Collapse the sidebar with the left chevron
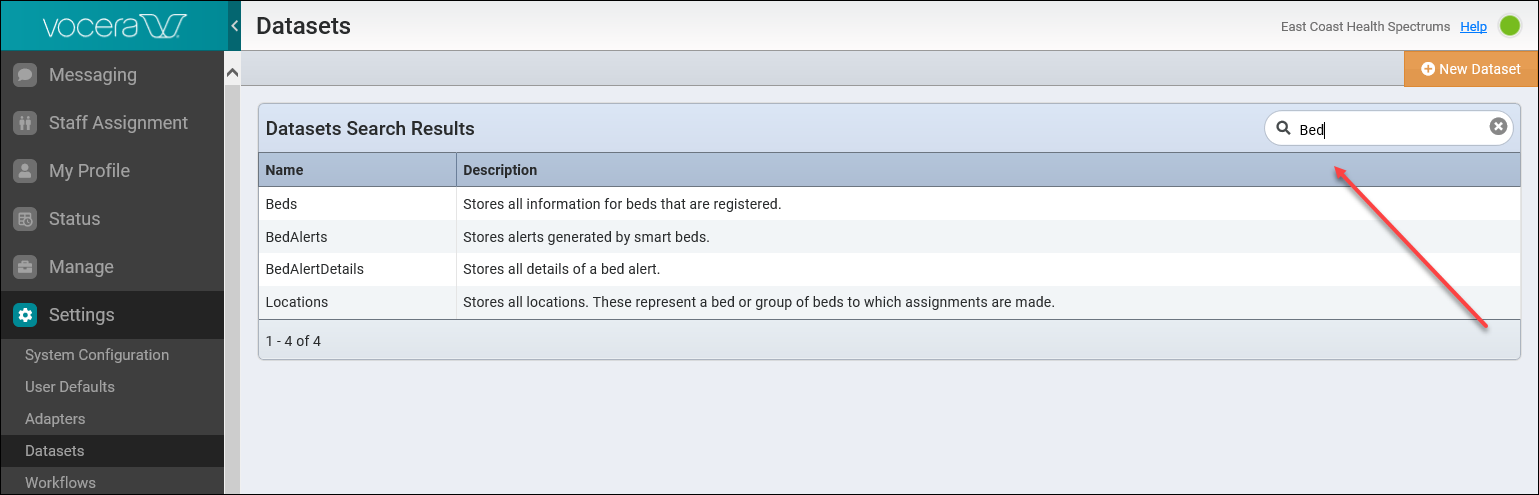This screenshot has height=495, width=1539. click(x=234, y=26)
